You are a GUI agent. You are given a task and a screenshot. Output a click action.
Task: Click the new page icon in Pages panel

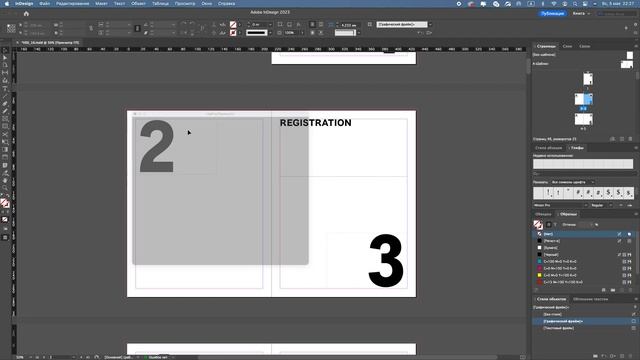tap(622, 139)
